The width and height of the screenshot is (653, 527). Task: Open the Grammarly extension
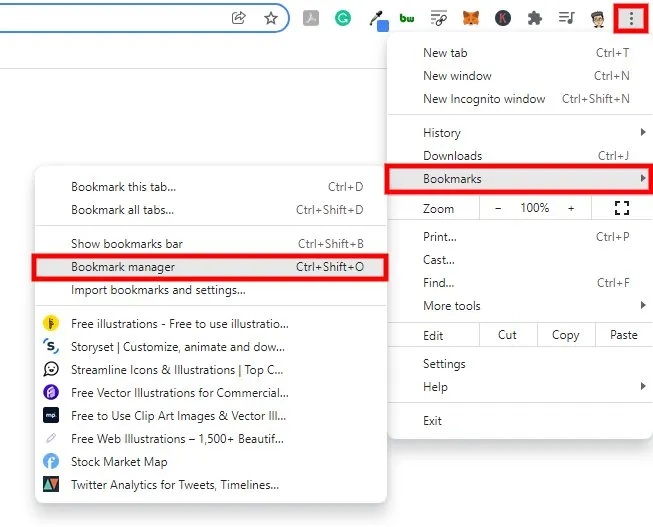pos(343,18)
